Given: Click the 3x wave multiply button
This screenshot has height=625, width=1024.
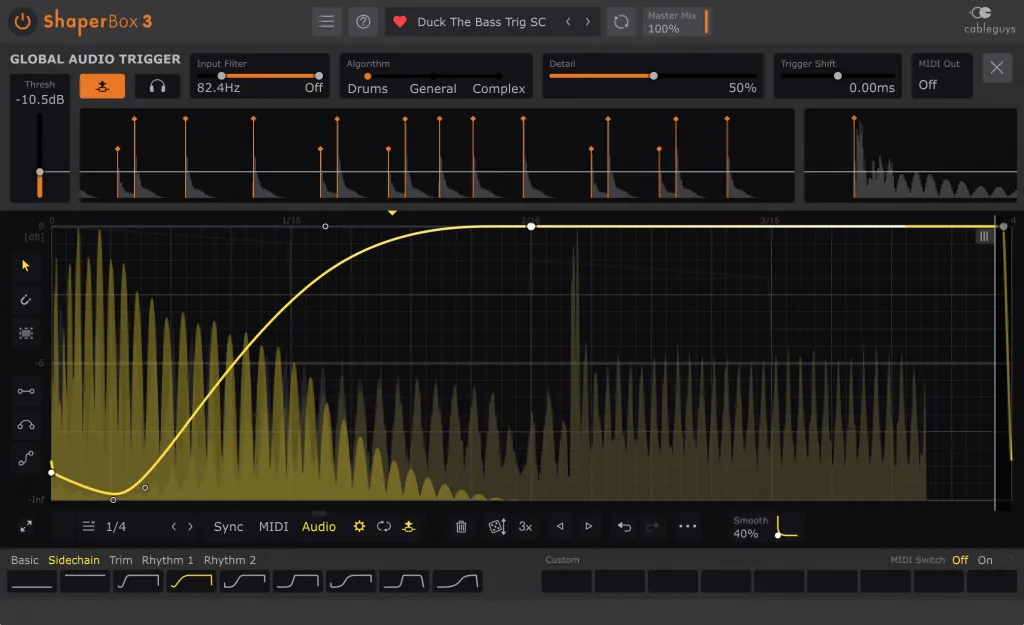Looking at the screenshot, I should (525, 526).
